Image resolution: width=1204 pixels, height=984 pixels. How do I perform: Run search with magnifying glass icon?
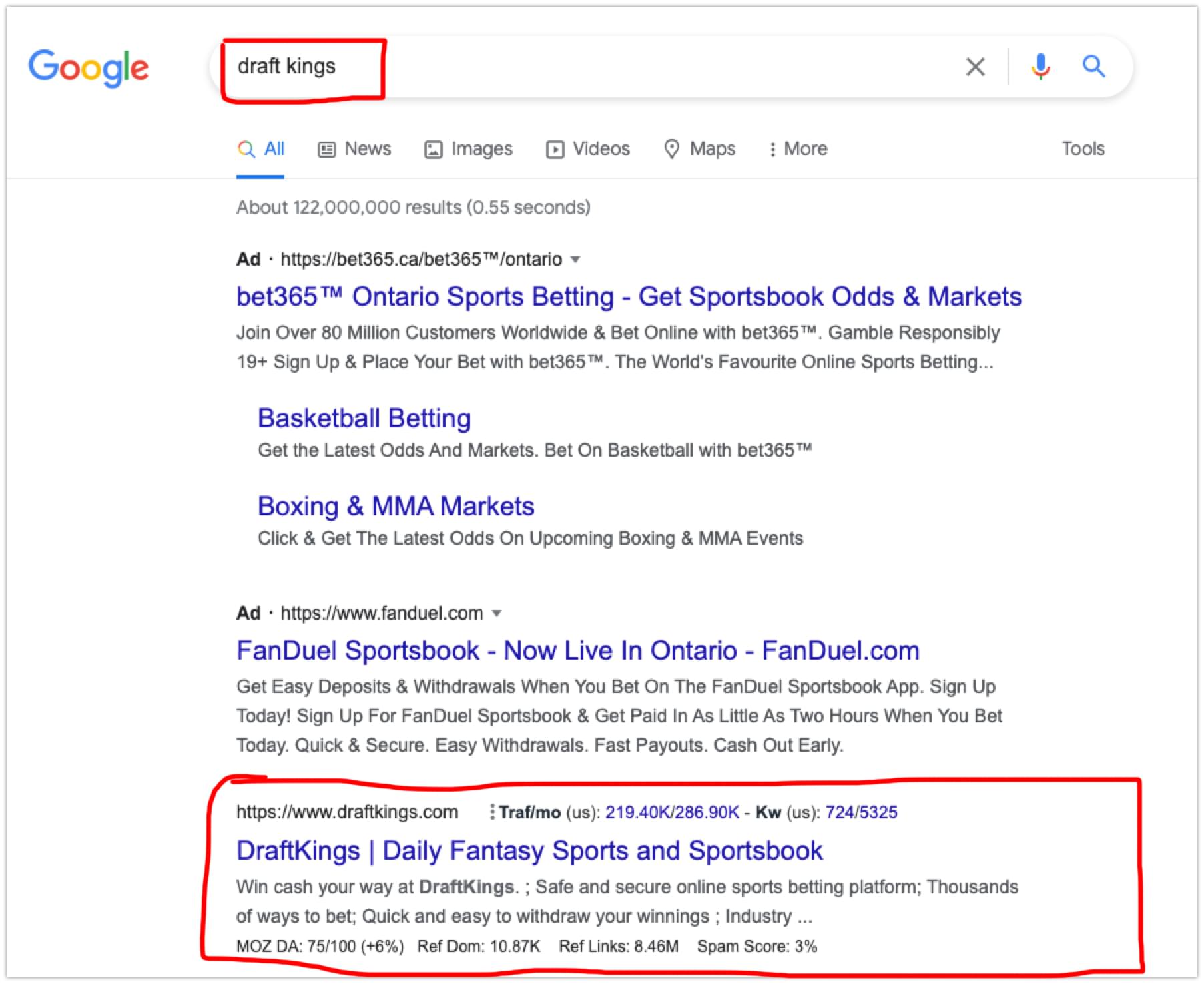point(1093,66)
